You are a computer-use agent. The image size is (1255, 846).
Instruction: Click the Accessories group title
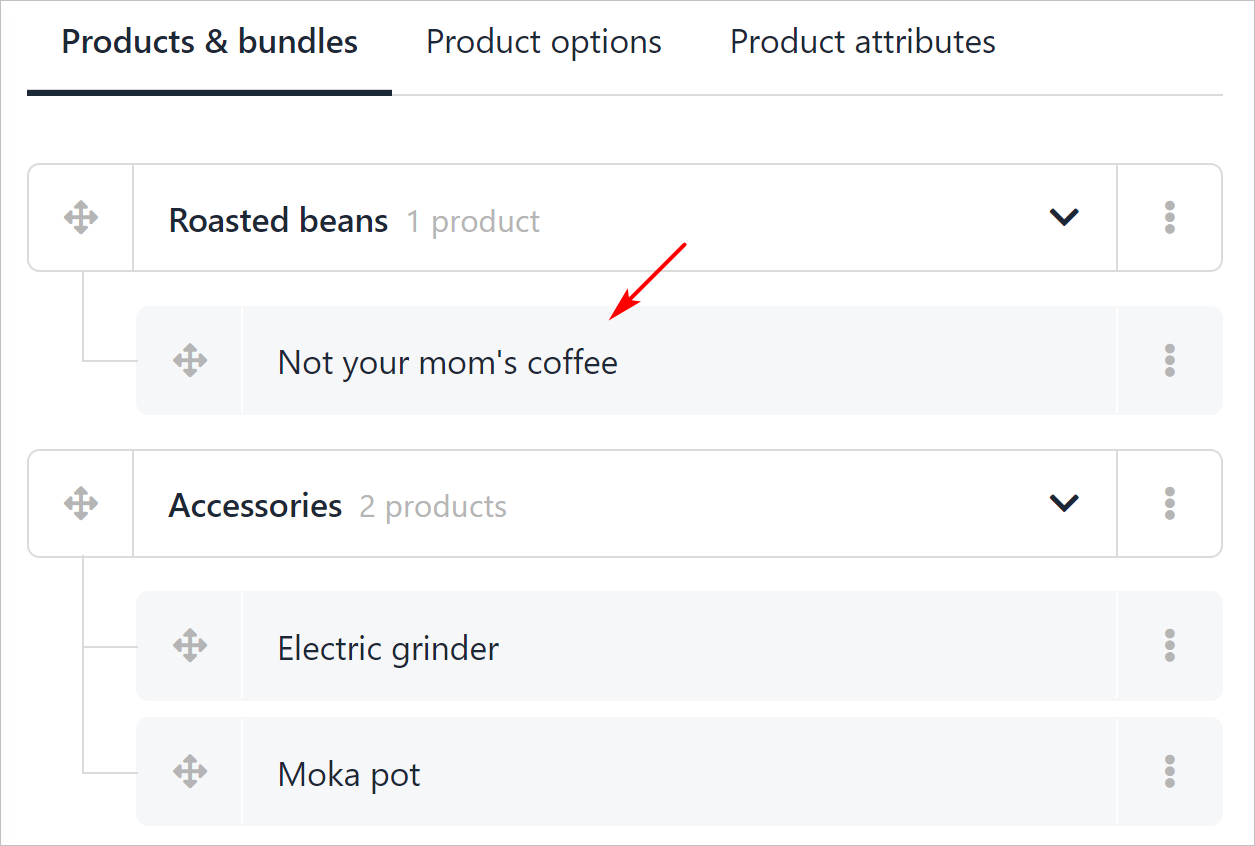point(255,506)
